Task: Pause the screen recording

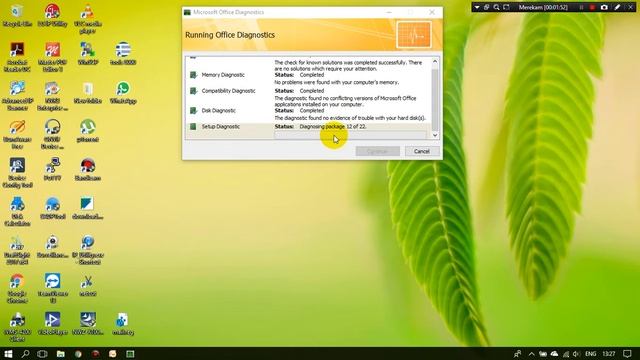Action: tap(581, 7)
